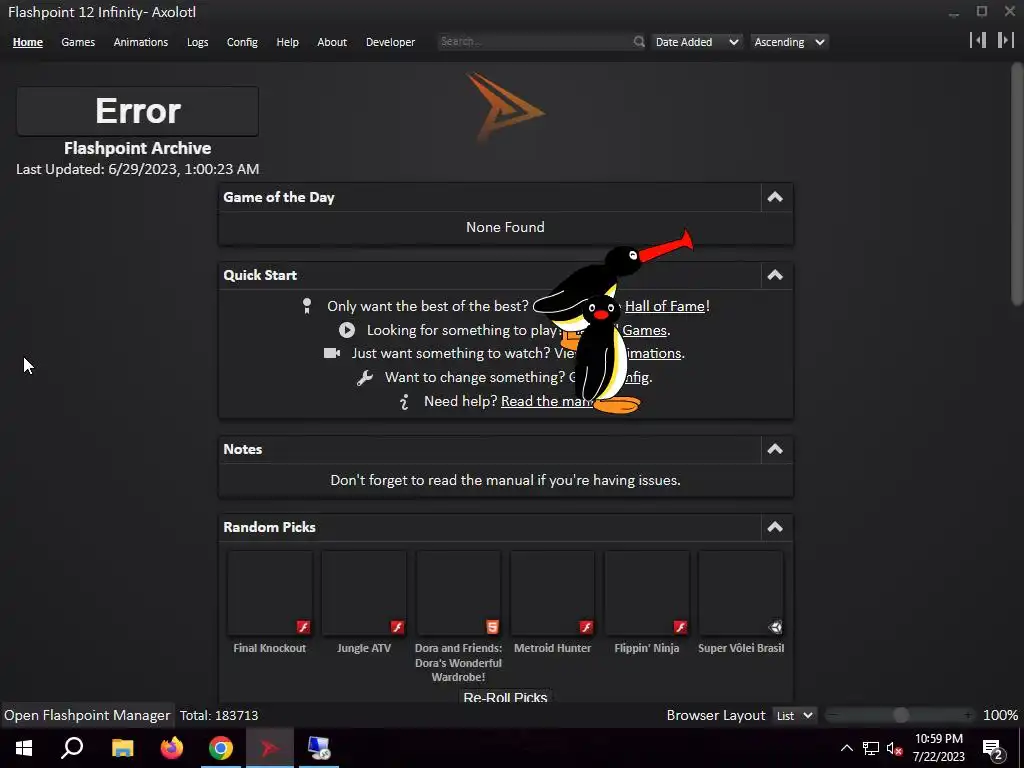Open the Windows Start menu

coord(24,748)
